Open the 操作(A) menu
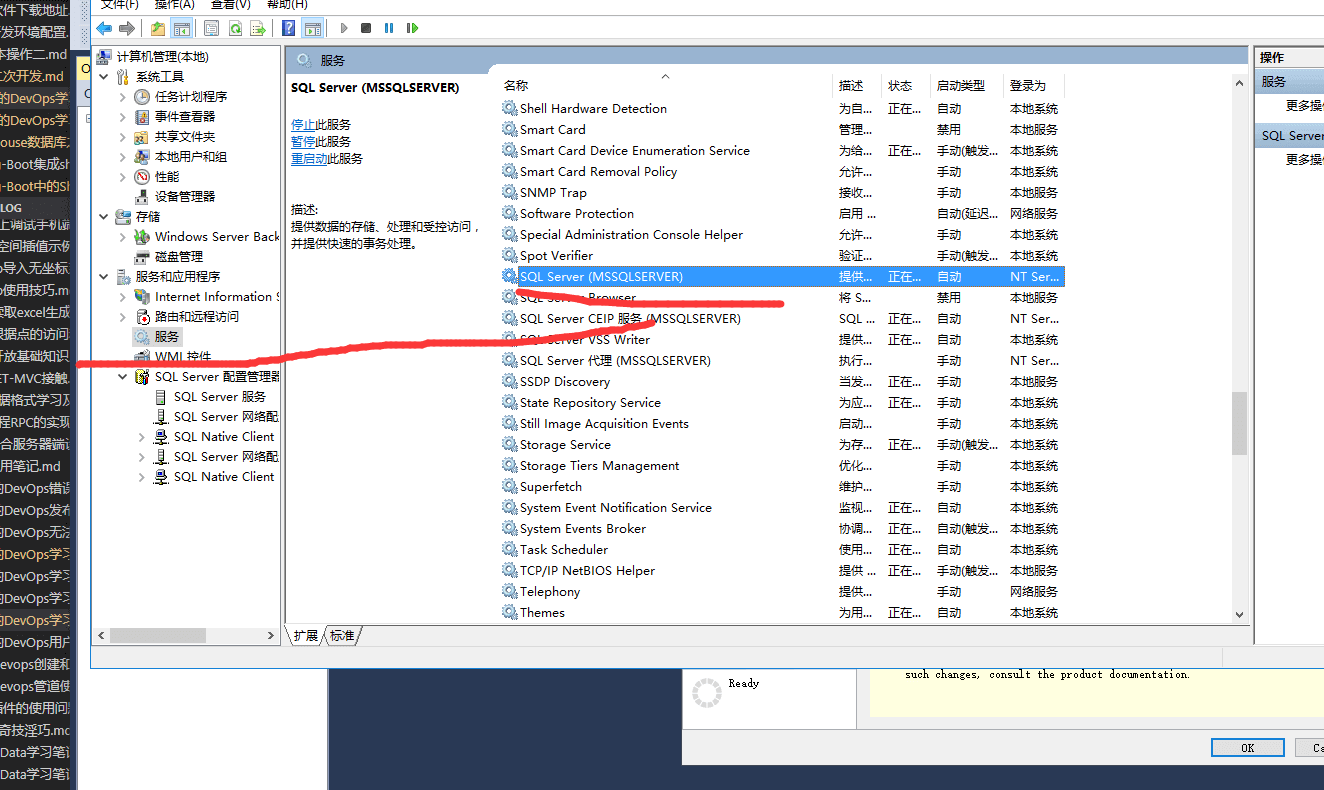 (174, 5)
